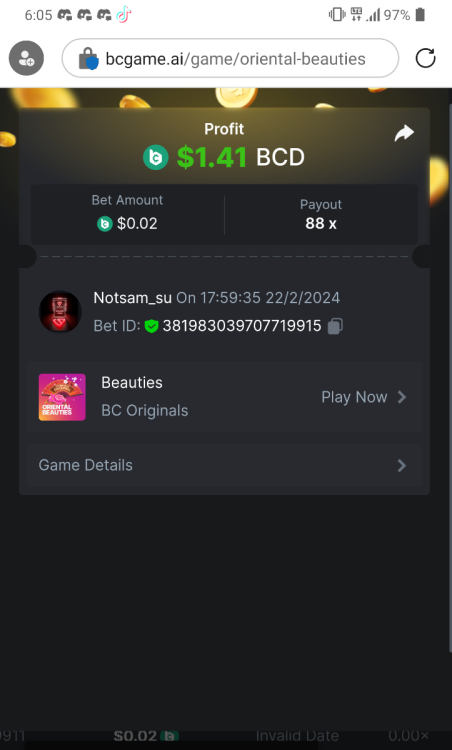The height and width of the screenshot is (750, 452).
Task: Tap the green verified shield icon
Action: 151,326
